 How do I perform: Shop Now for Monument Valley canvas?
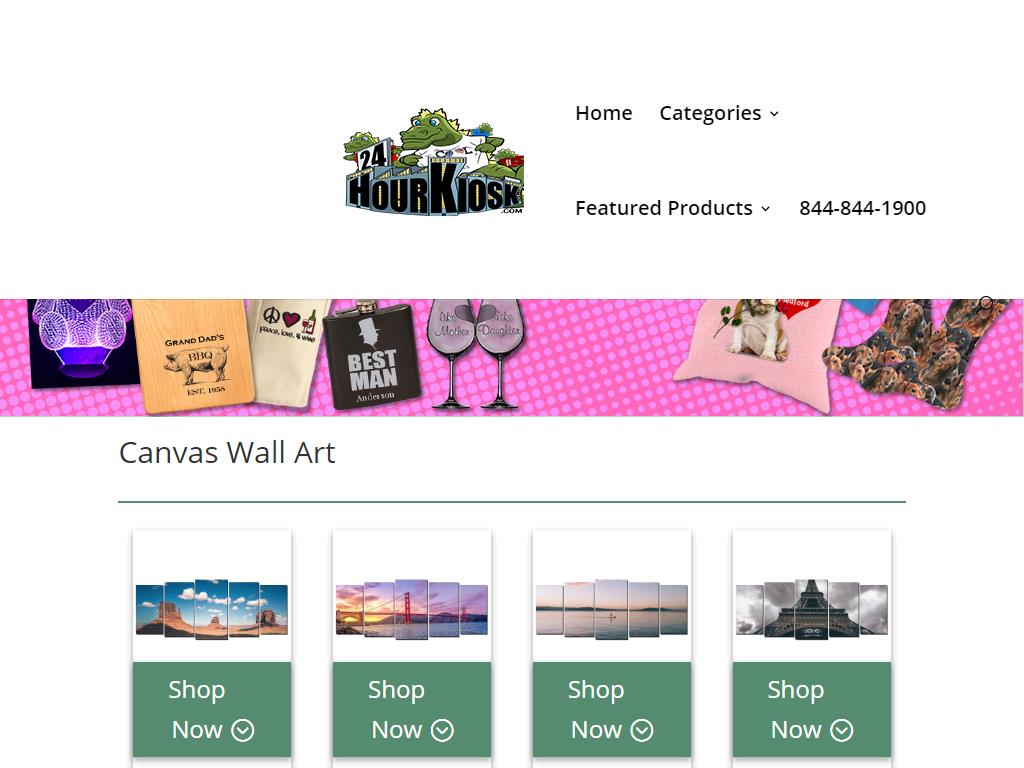coord(212,709)
